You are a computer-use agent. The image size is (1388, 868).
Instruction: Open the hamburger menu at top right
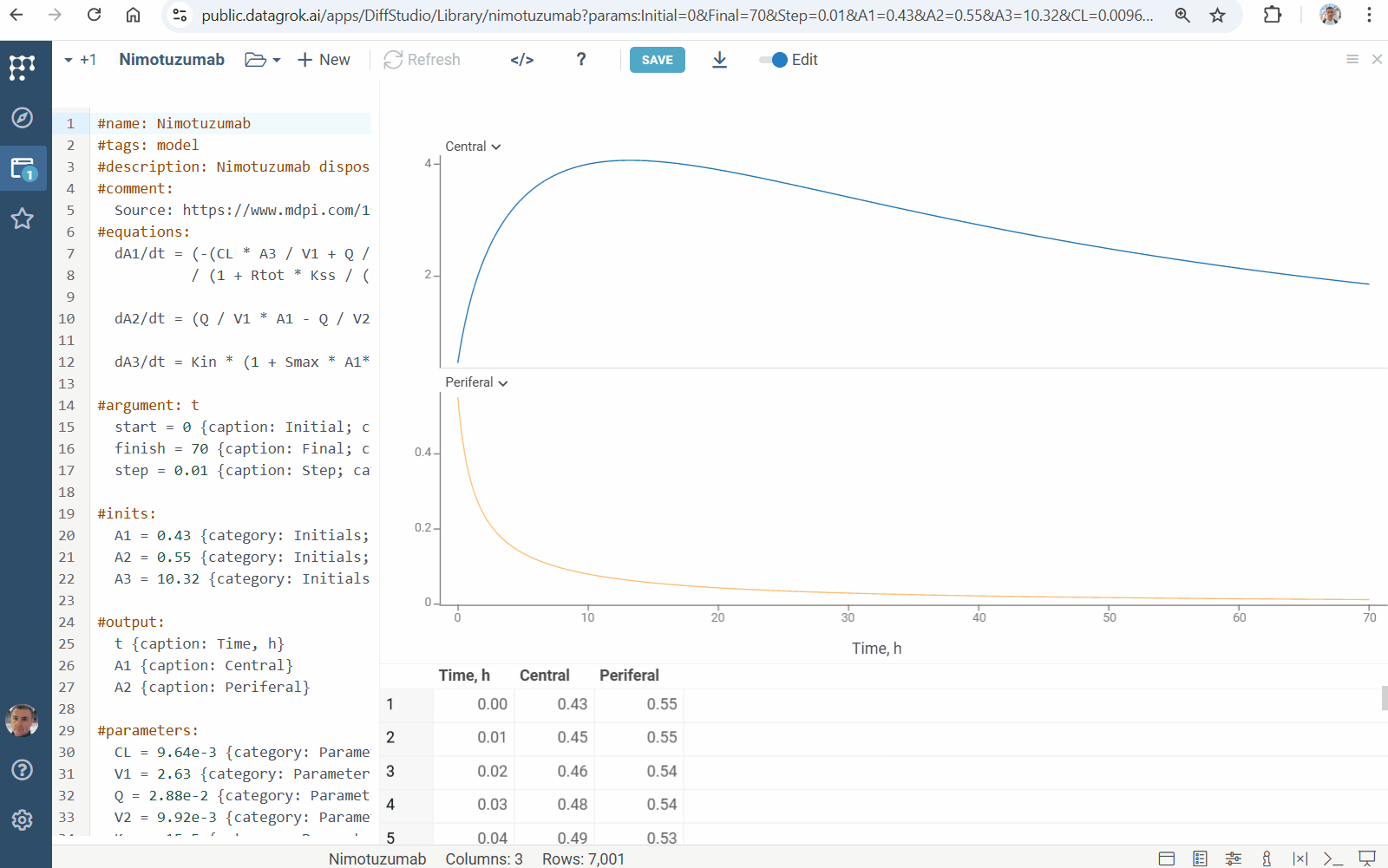[x=1352, y=60]
